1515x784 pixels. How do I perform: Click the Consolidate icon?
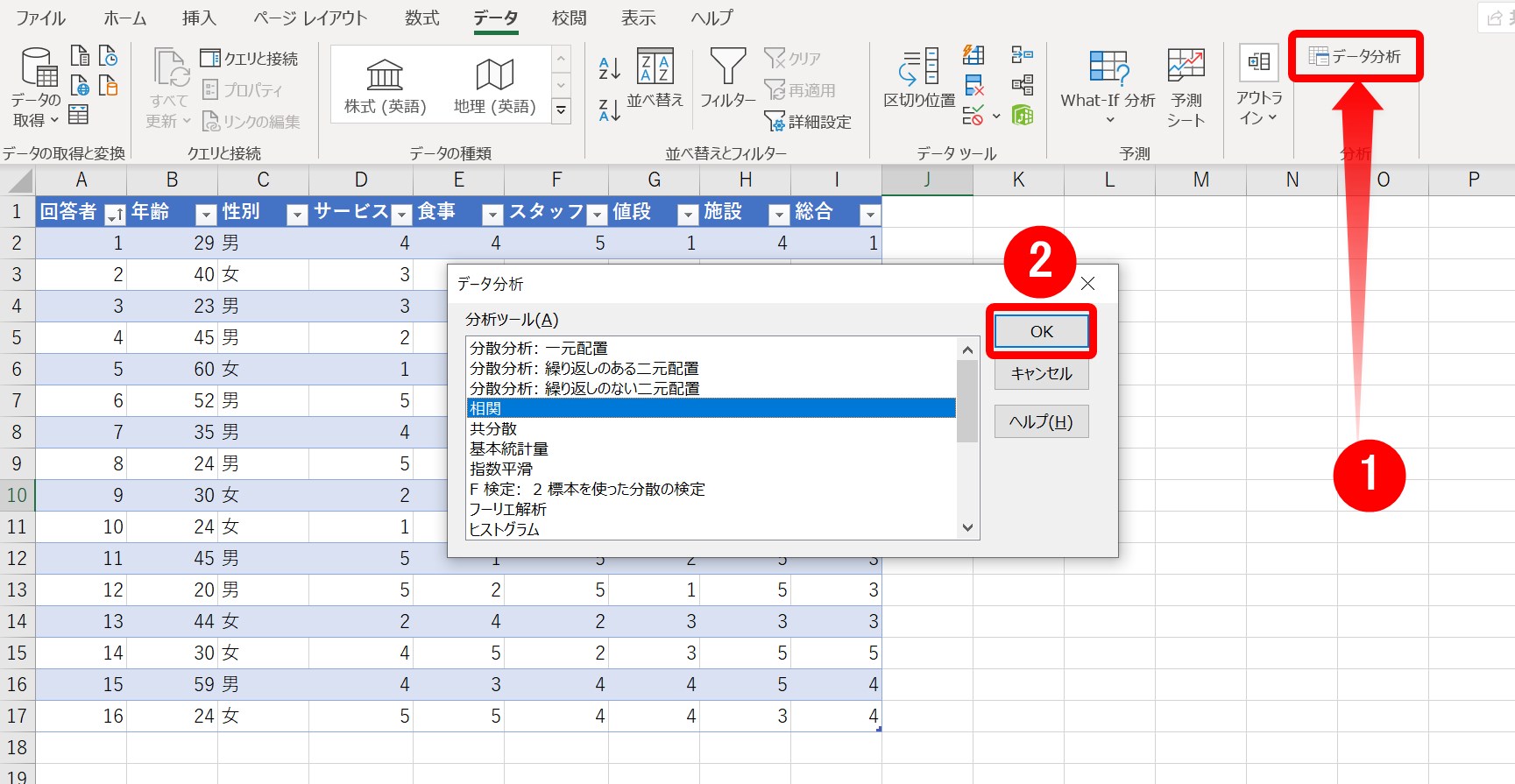1022,55
